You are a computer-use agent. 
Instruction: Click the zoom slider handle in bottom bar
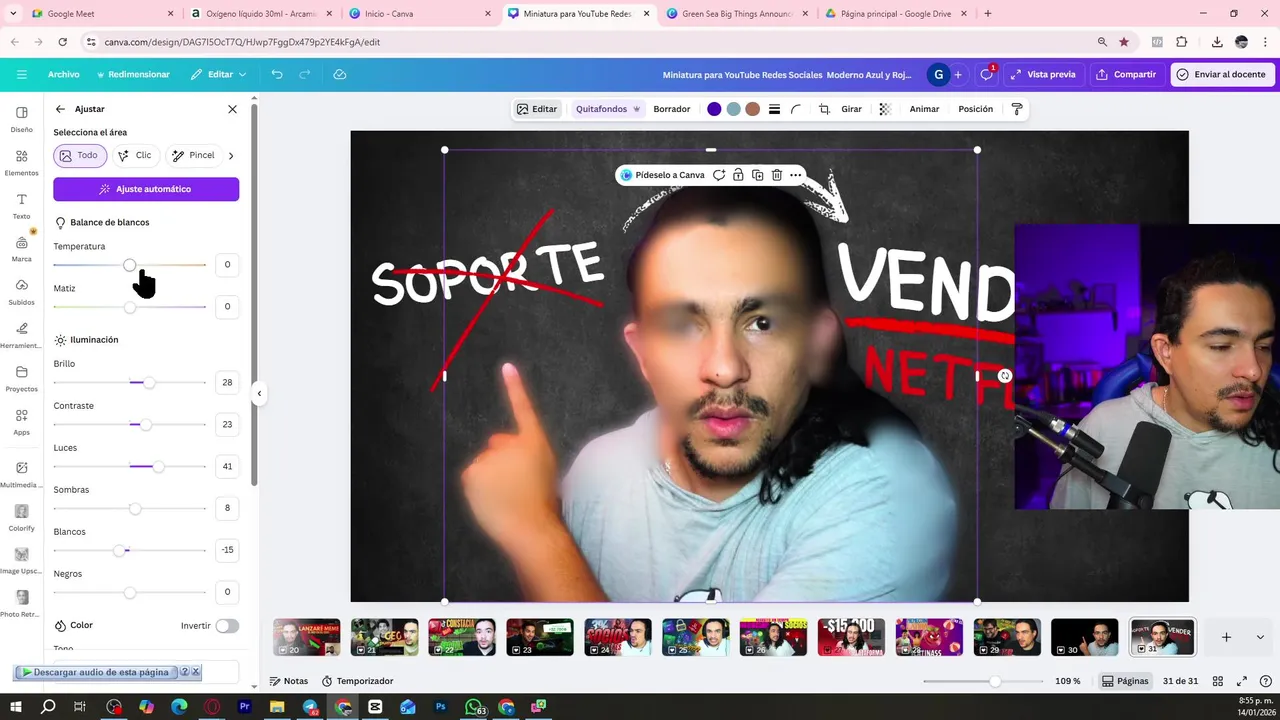[994, 681]
